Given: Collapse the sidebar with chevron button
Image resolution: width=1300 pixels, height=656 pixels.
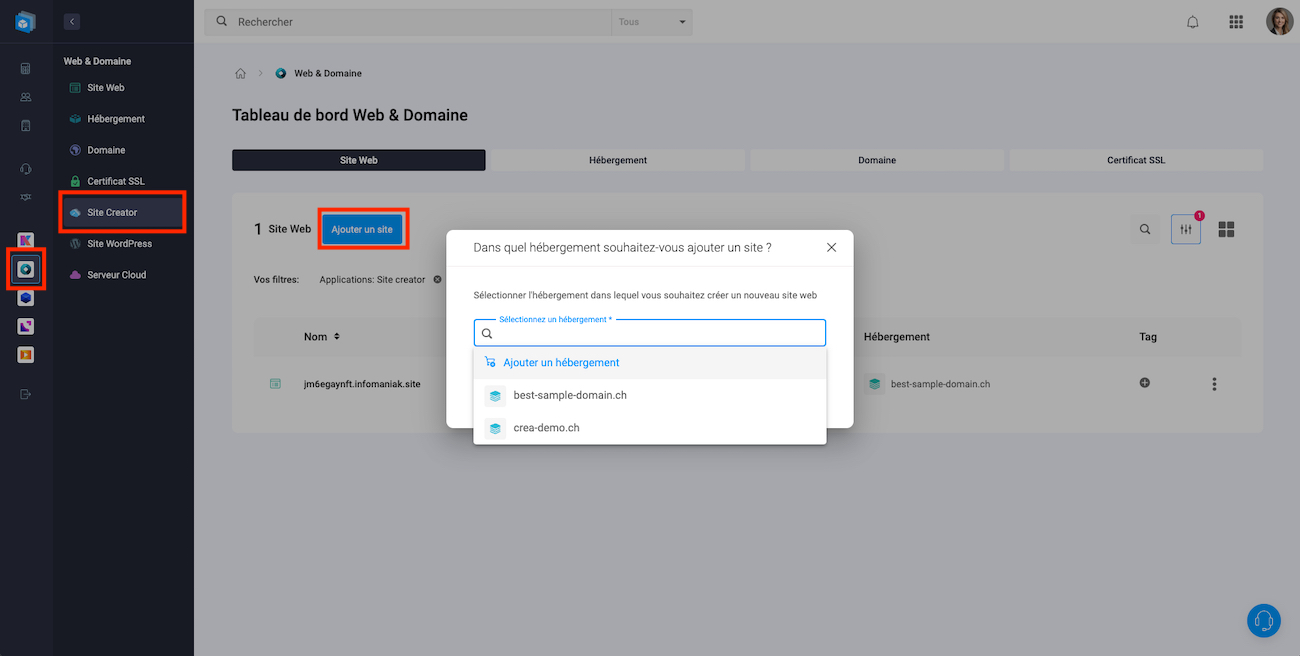Looking at the screenshot, I should point(72,21).
